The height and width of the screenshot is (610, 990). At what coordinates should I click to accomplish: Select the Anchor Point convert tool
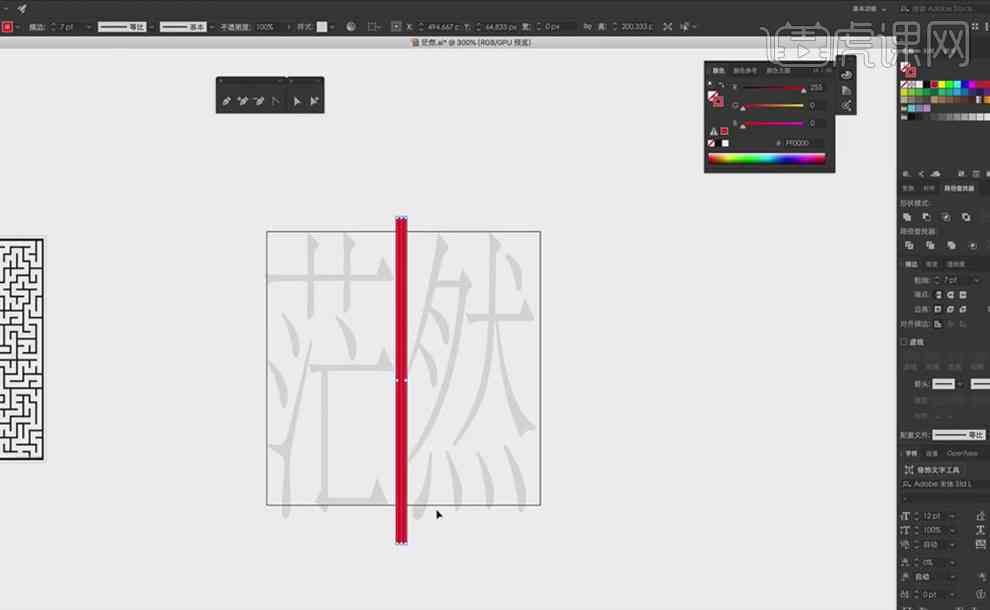click(x=275, y=101)
